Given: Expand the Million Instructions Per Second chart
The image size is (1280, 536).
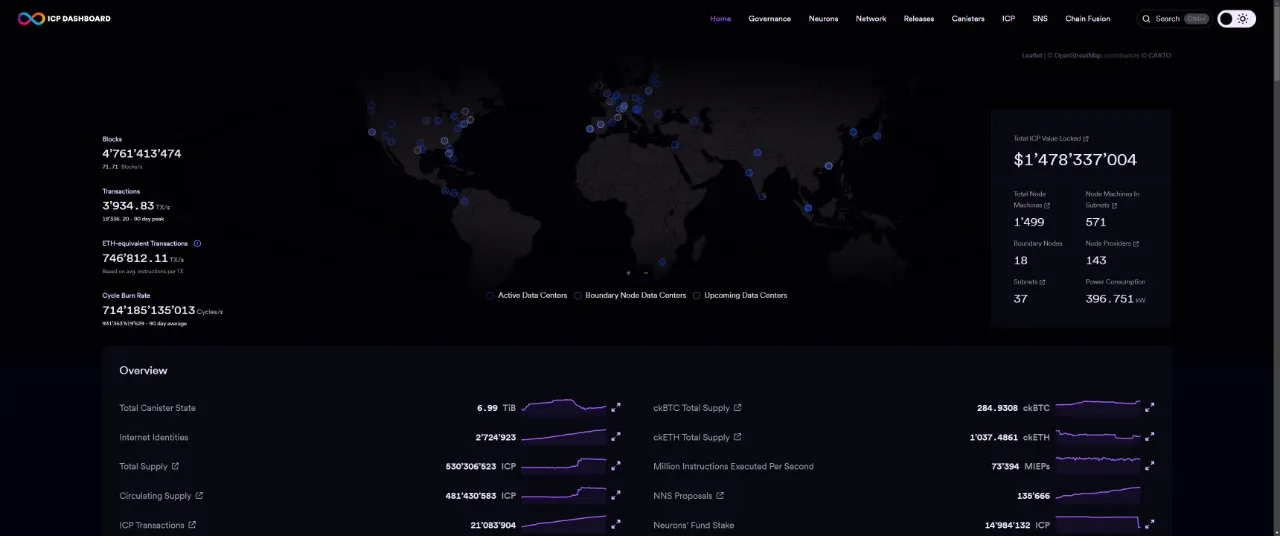Looking at the screenshot, I should [x=1150, y=466].
